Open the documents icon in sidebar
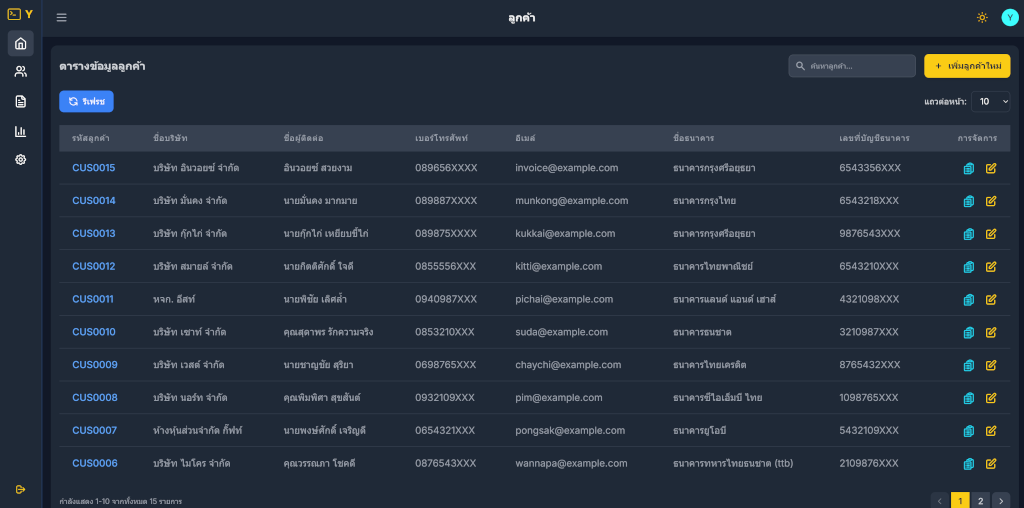 (x=20, y=101)
